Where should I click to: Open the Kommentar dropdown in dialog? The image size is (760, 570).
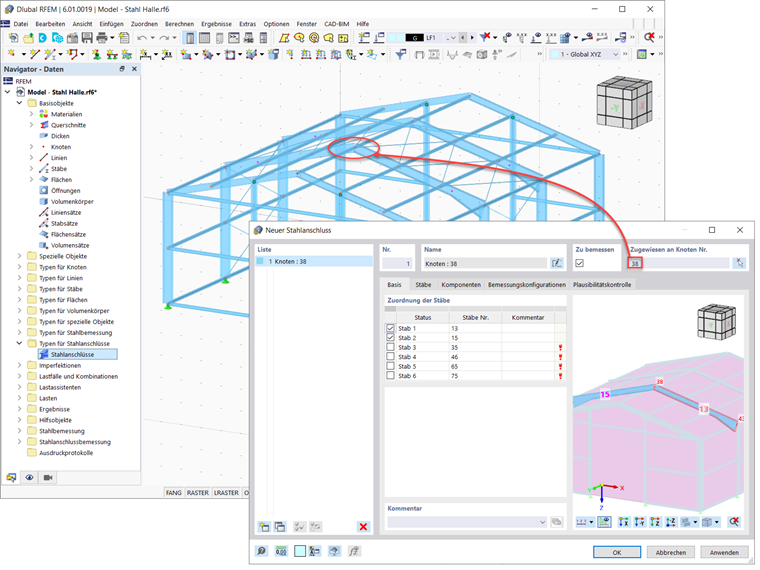[542, 522]
